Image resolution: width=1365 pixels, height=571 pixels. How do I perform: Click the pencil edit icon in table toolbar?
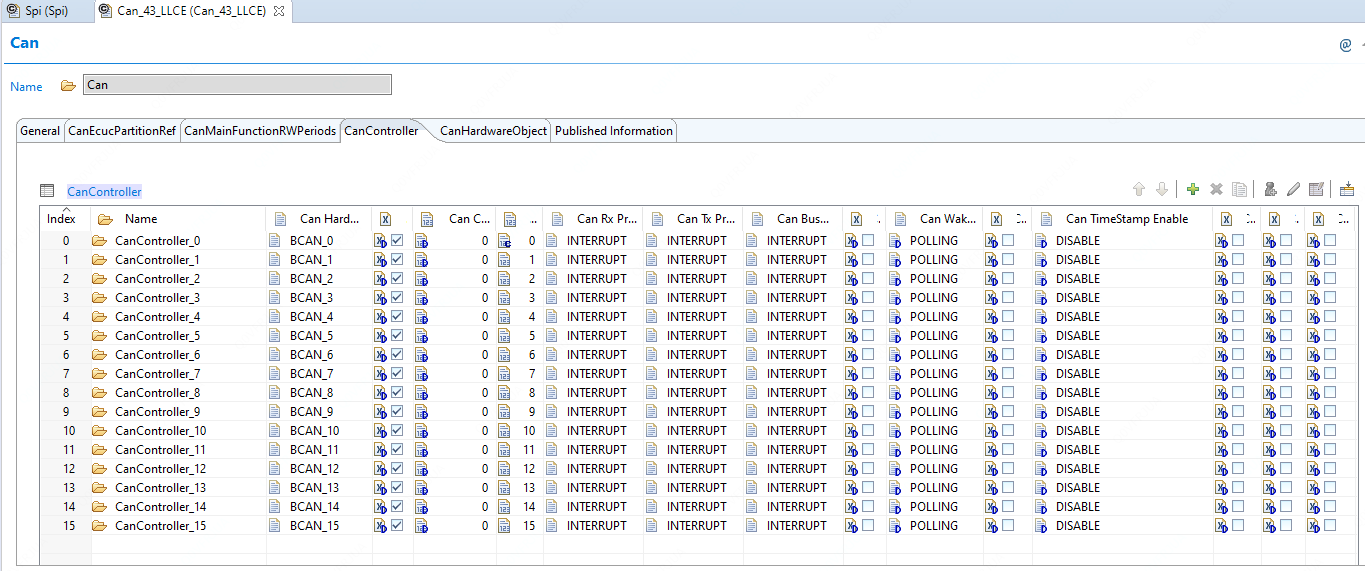click(x=1293, y=189)
